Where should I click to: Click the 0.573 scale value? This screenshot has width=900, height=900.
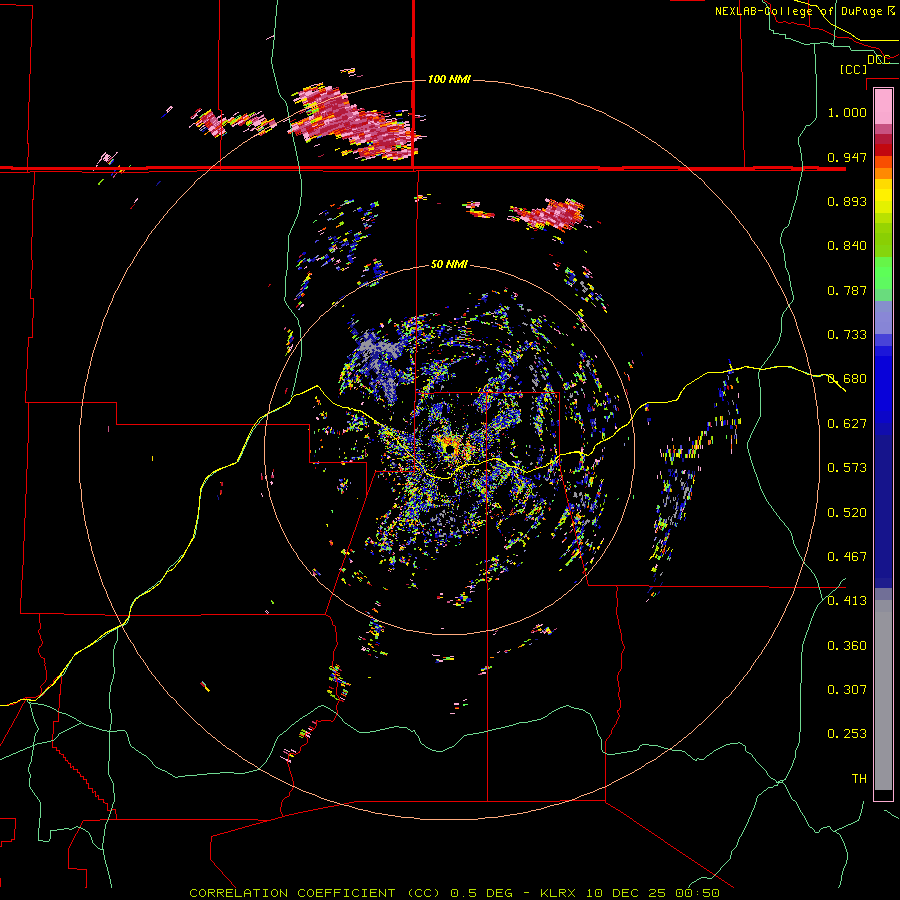(x=847, y=468)
